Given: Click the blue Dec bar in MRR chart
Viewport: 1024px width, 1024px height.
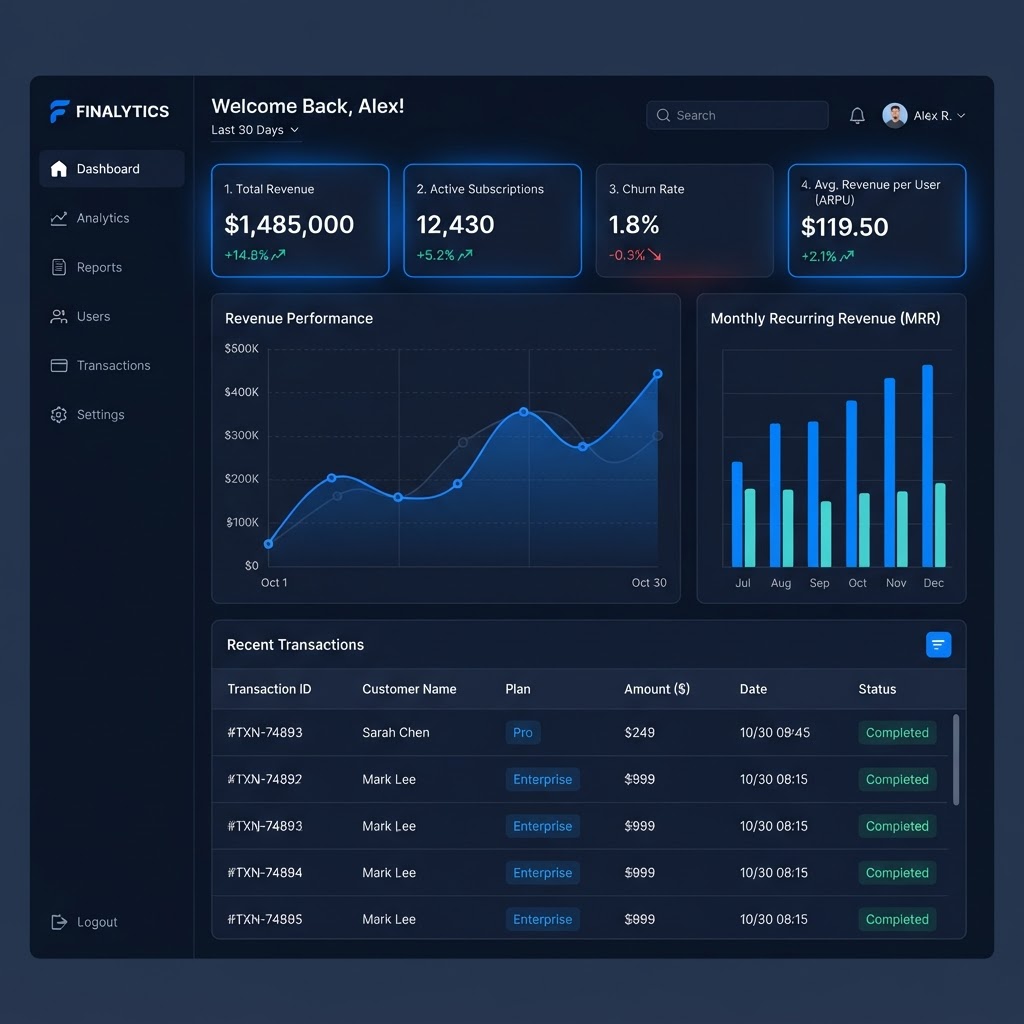Looking at the screenshot, I should coord(927,466).
